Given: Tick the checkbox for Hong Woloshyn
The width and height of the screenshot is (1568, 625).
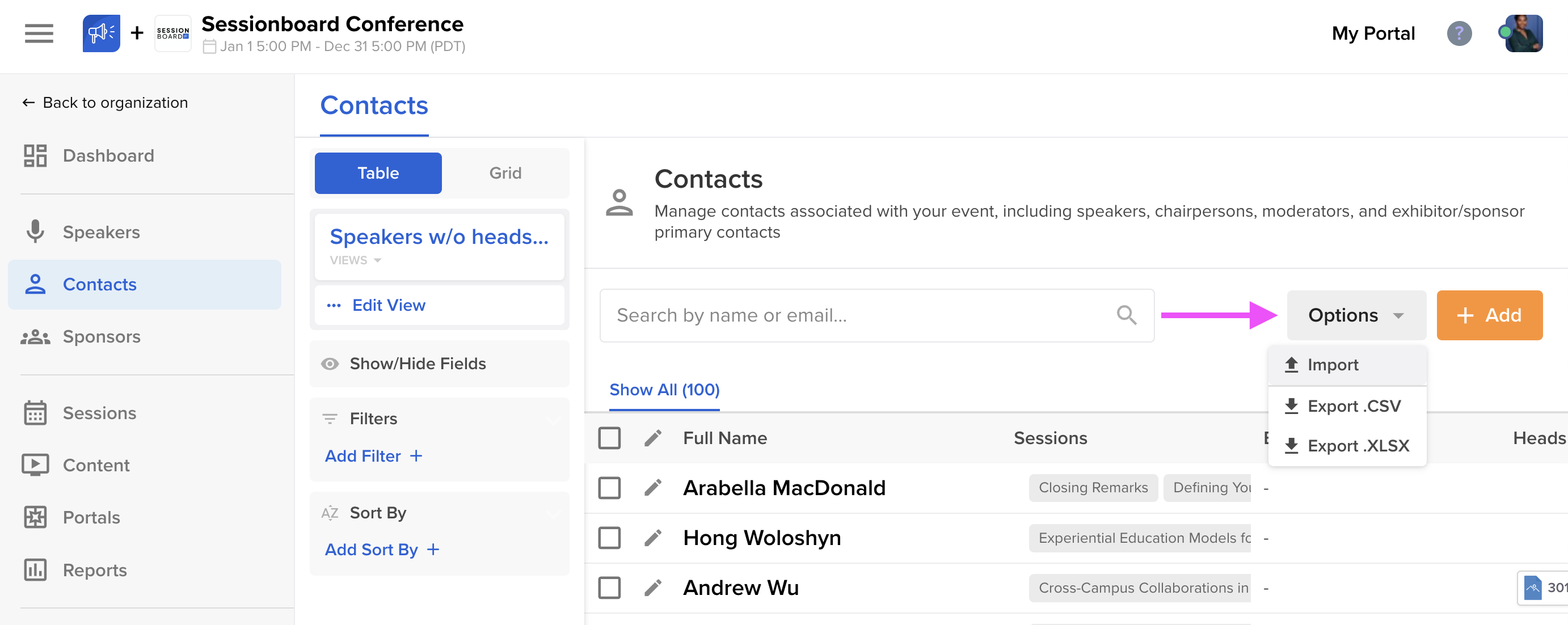Looking at the screenshot, I should click(x=609, y=537).
